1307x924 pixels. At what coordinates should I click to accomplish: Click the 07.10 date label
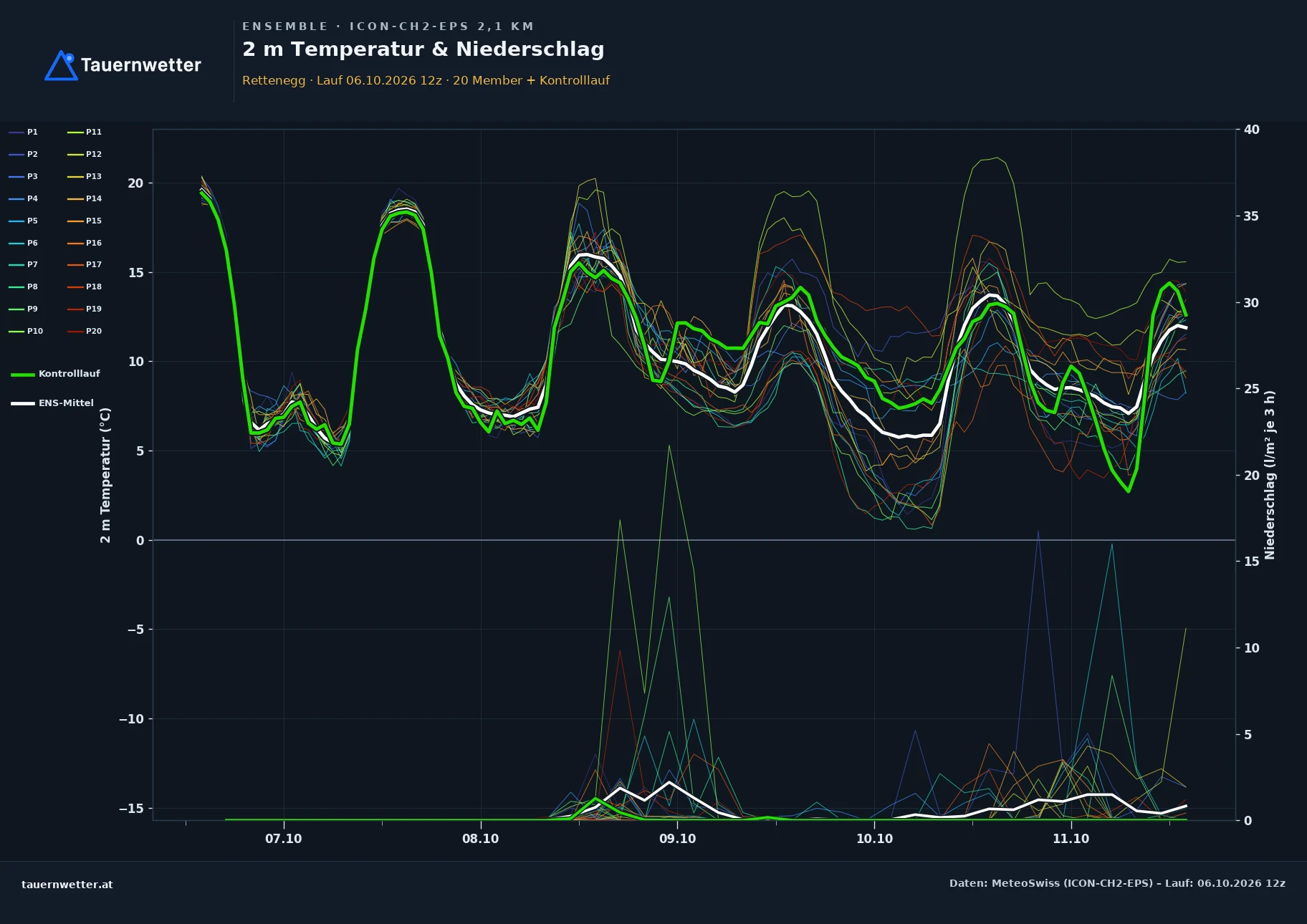point(284,839)
